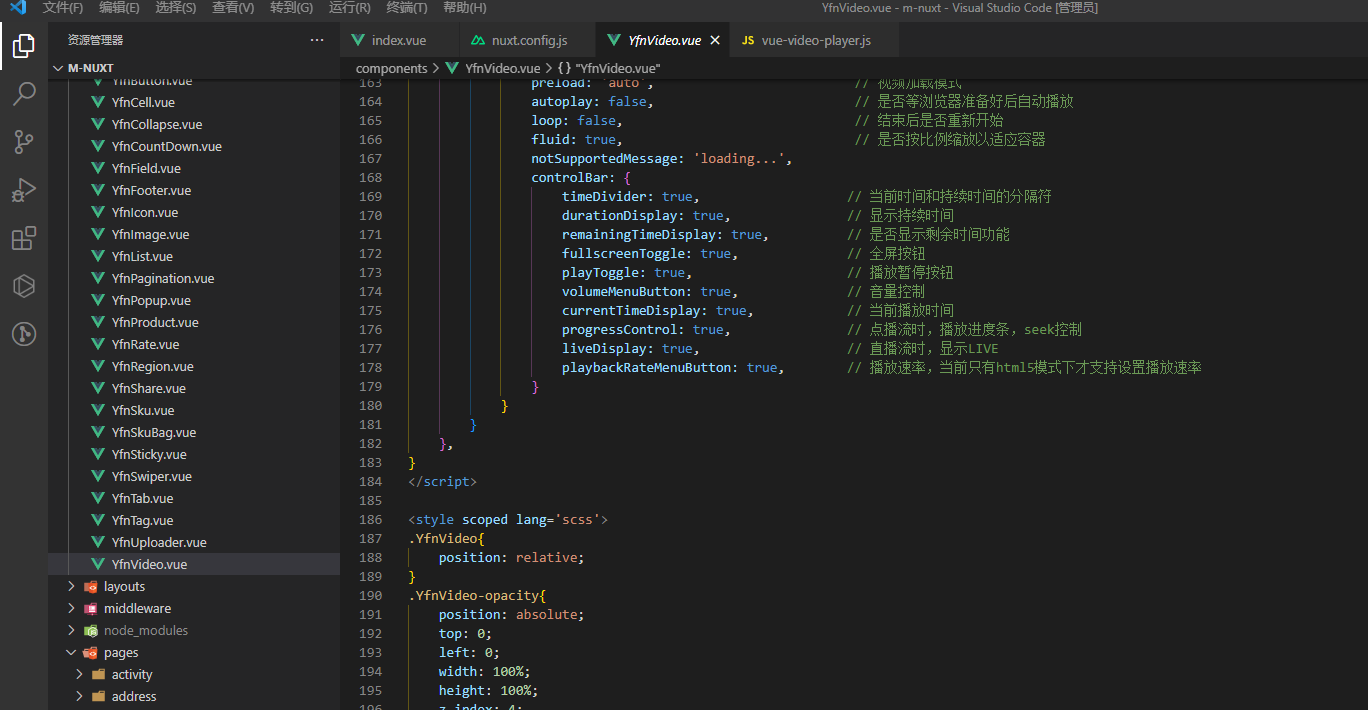Open YfnField.vue in the explorer
Screen dimensions: 1368x710
[x=194, y=169]
